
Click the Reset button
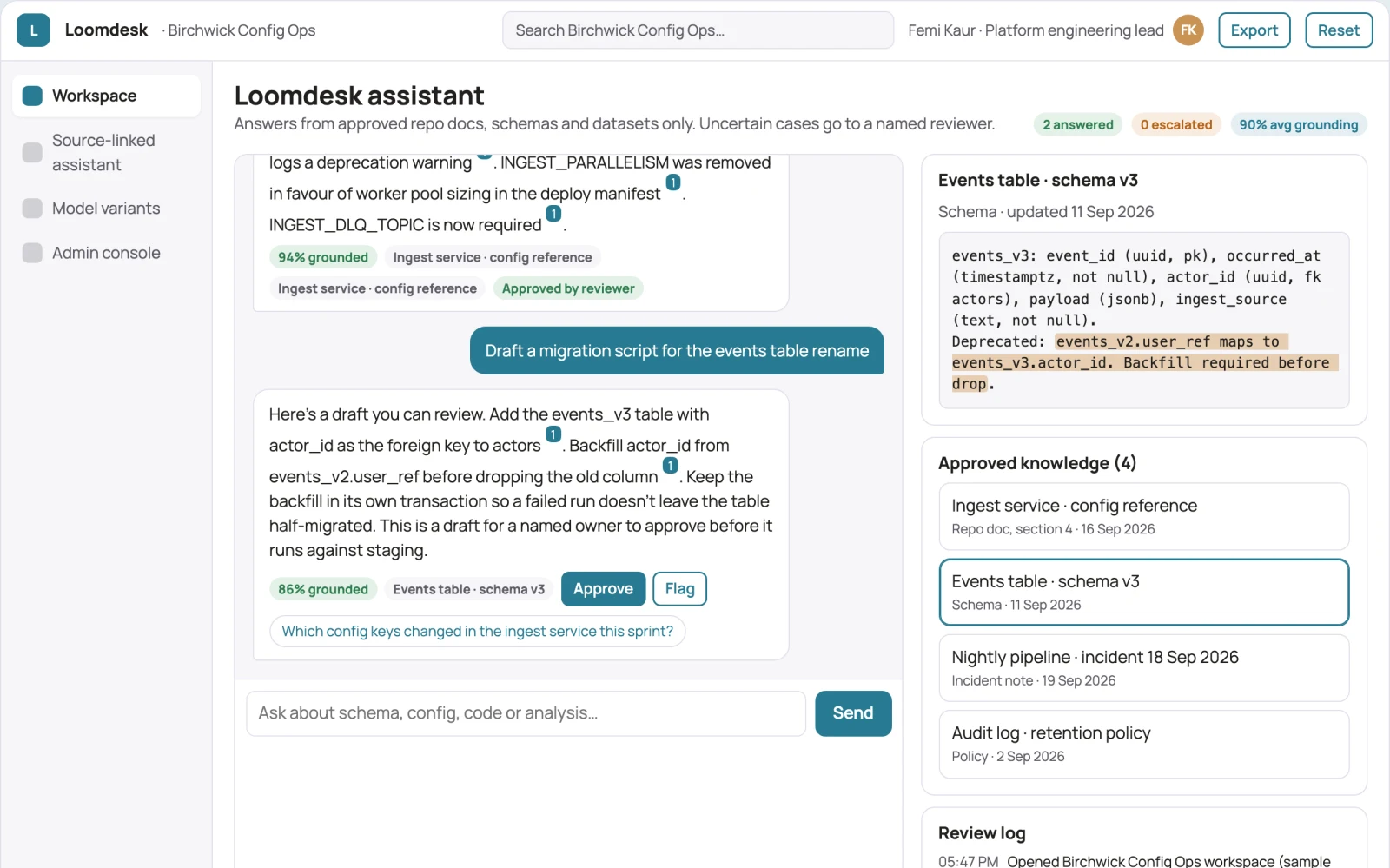[x=1338, y=30]
